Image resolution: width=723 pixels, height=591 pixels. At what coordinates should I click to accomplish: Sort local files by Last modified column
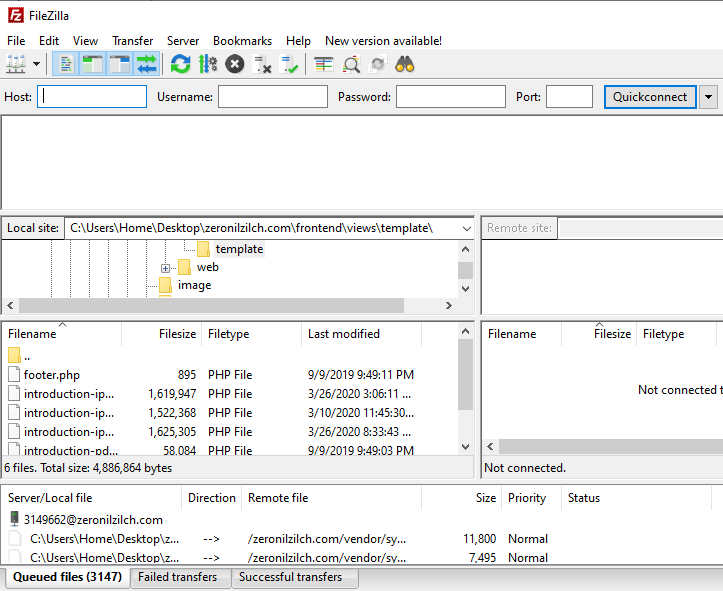pyautogui.click(x=362, y=334)
